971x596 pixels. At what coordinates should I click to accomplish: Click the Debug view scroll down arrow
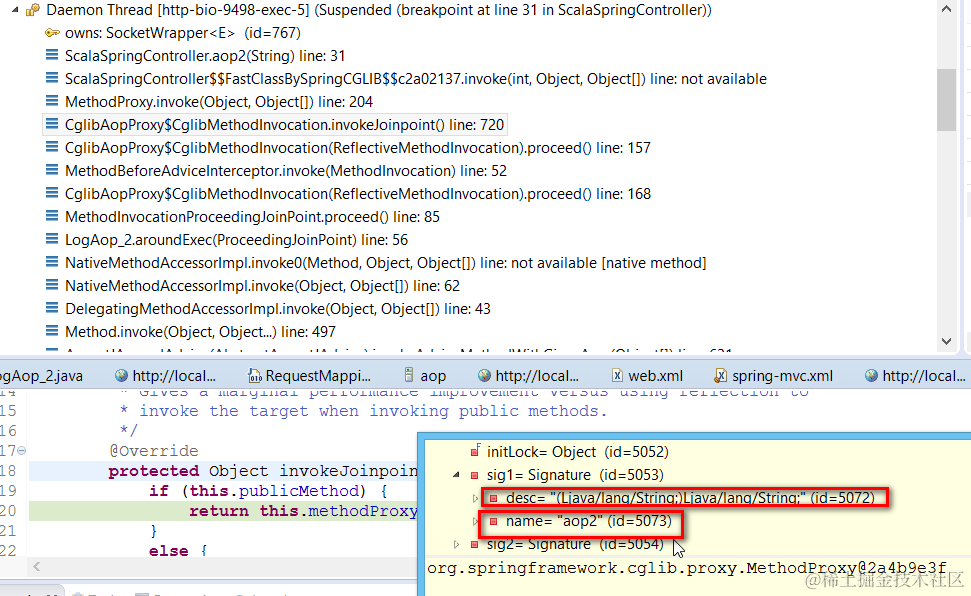pos(946,341)
